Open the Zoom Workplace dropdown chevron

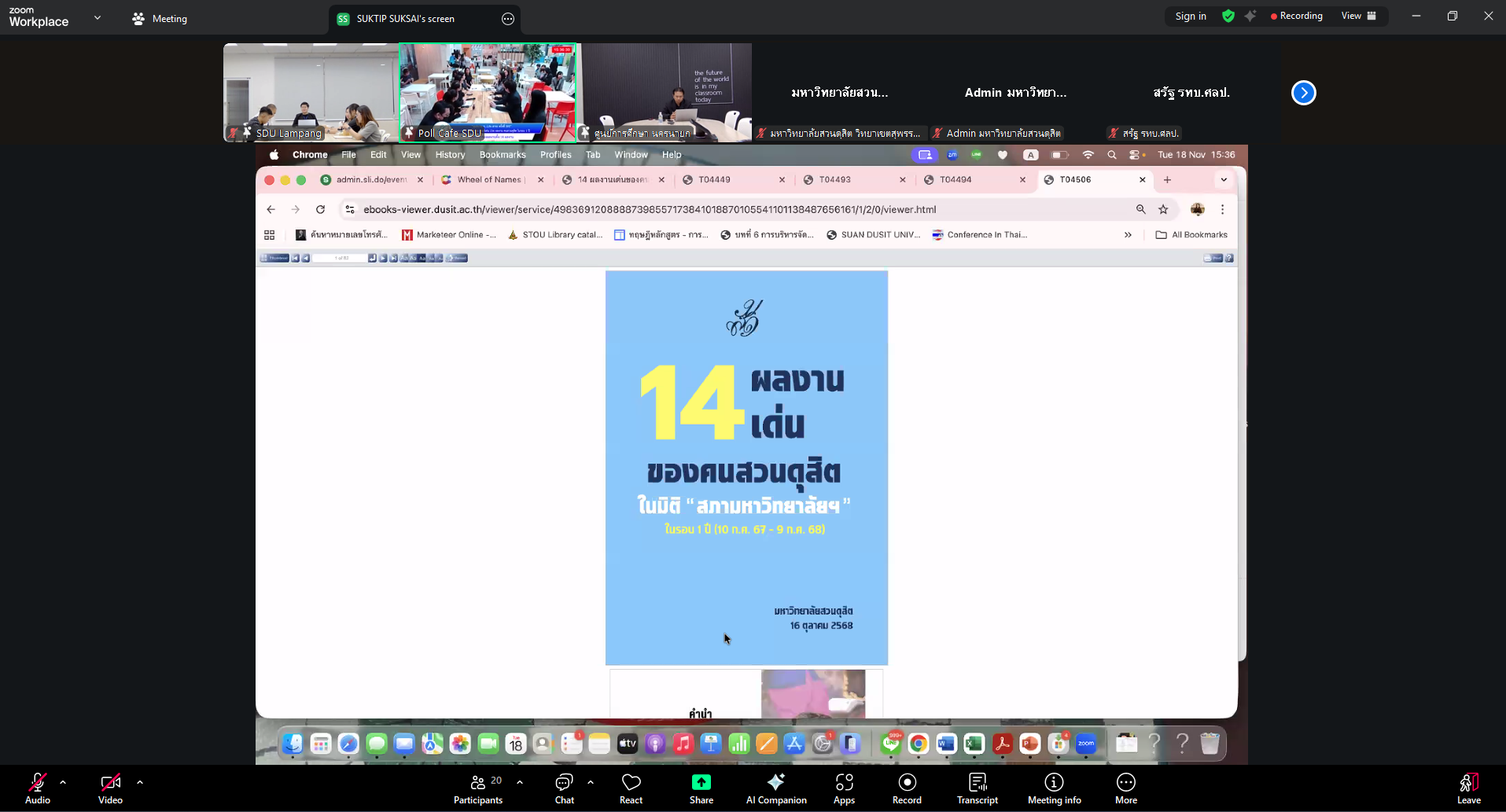98,17
